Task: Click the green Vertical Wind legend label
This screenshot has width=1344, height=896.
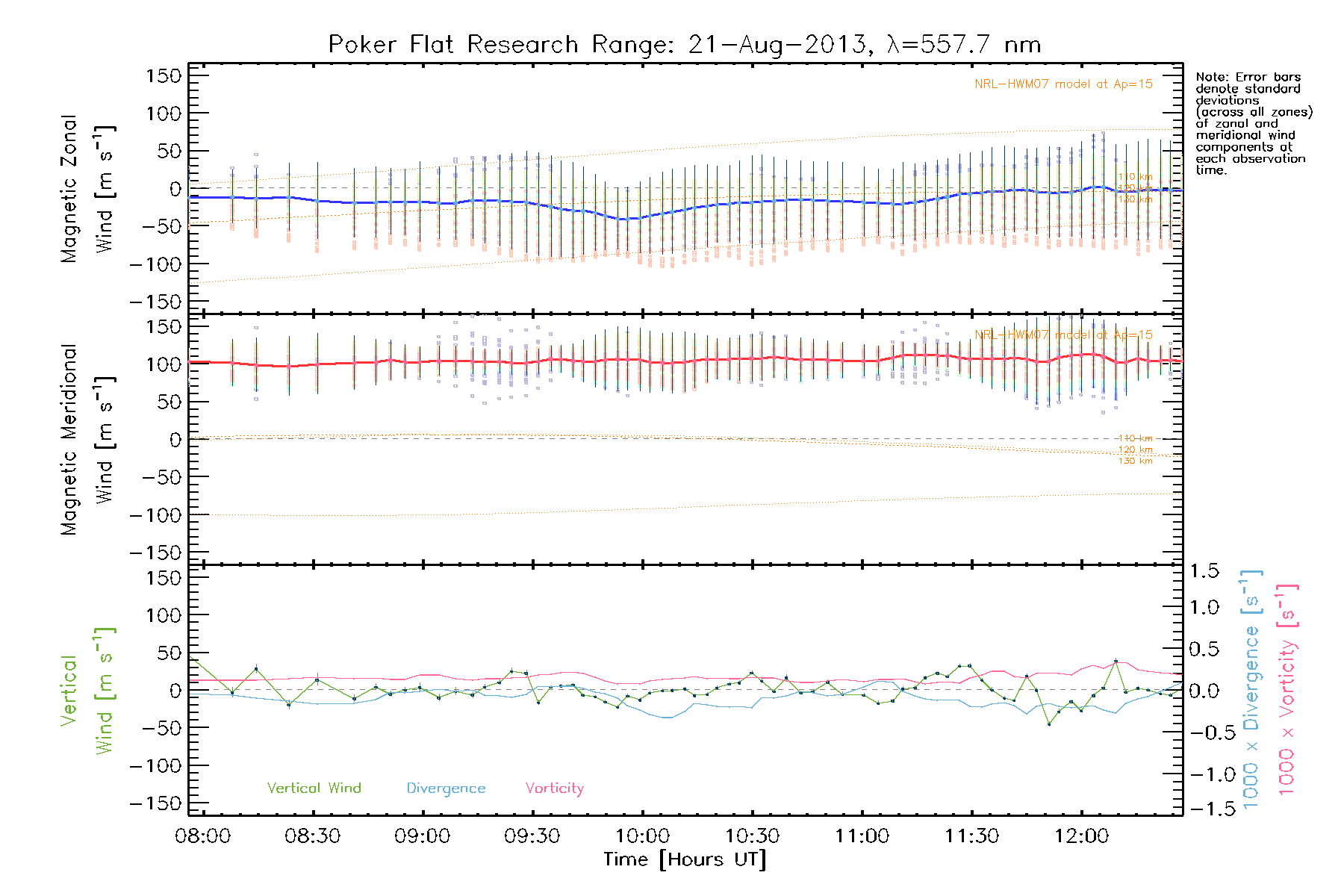Action: point(314,788)
